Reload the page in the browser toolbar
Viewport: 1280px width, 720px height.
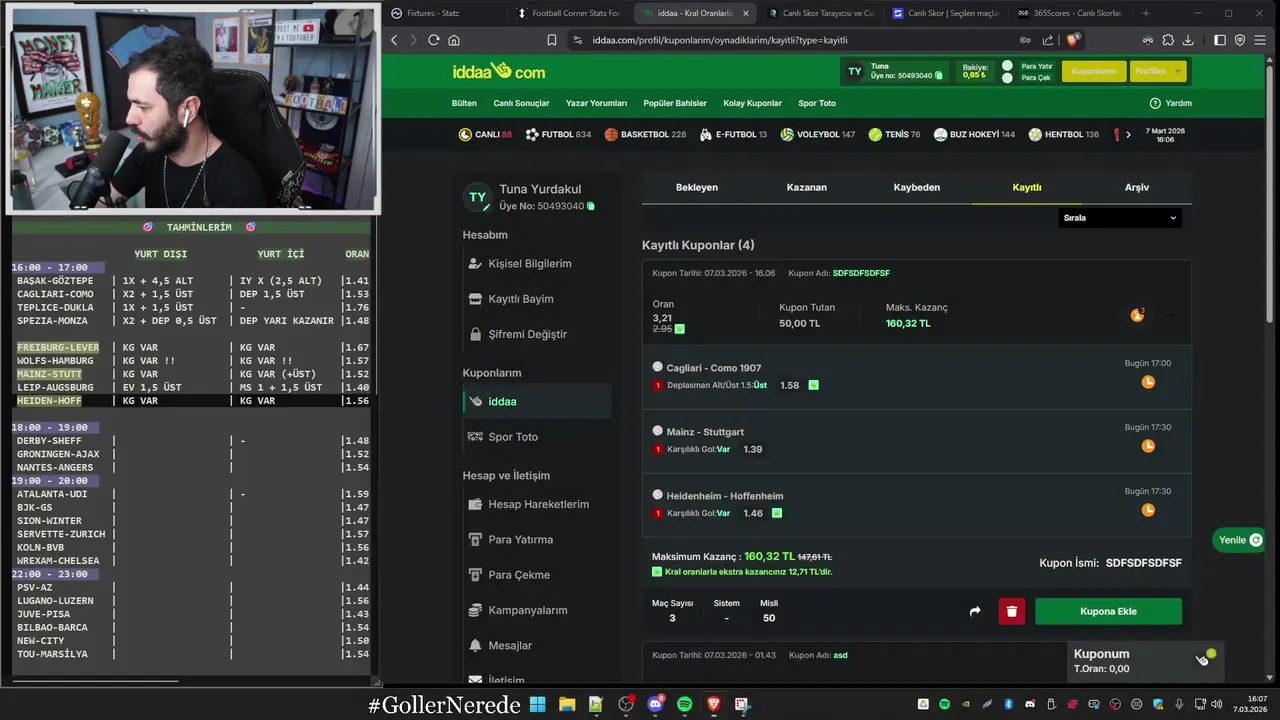pyautogui.click(x=433, y=40)
